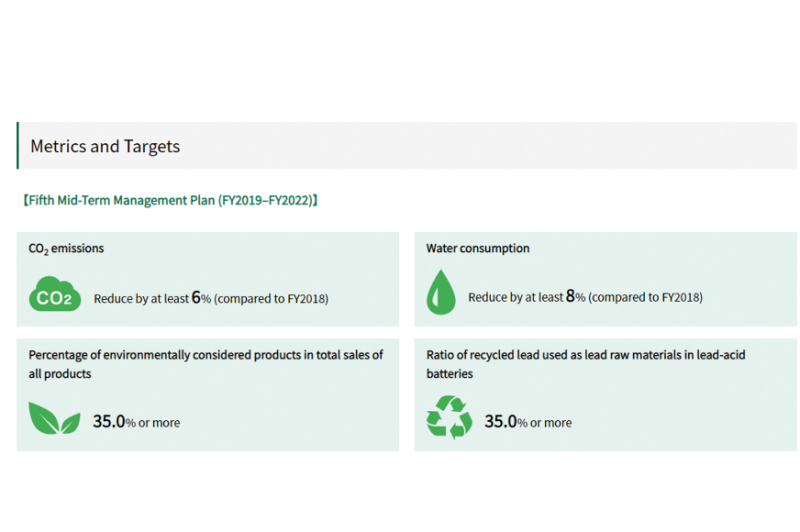Click the CO2 cloud icon

[55, 296]
